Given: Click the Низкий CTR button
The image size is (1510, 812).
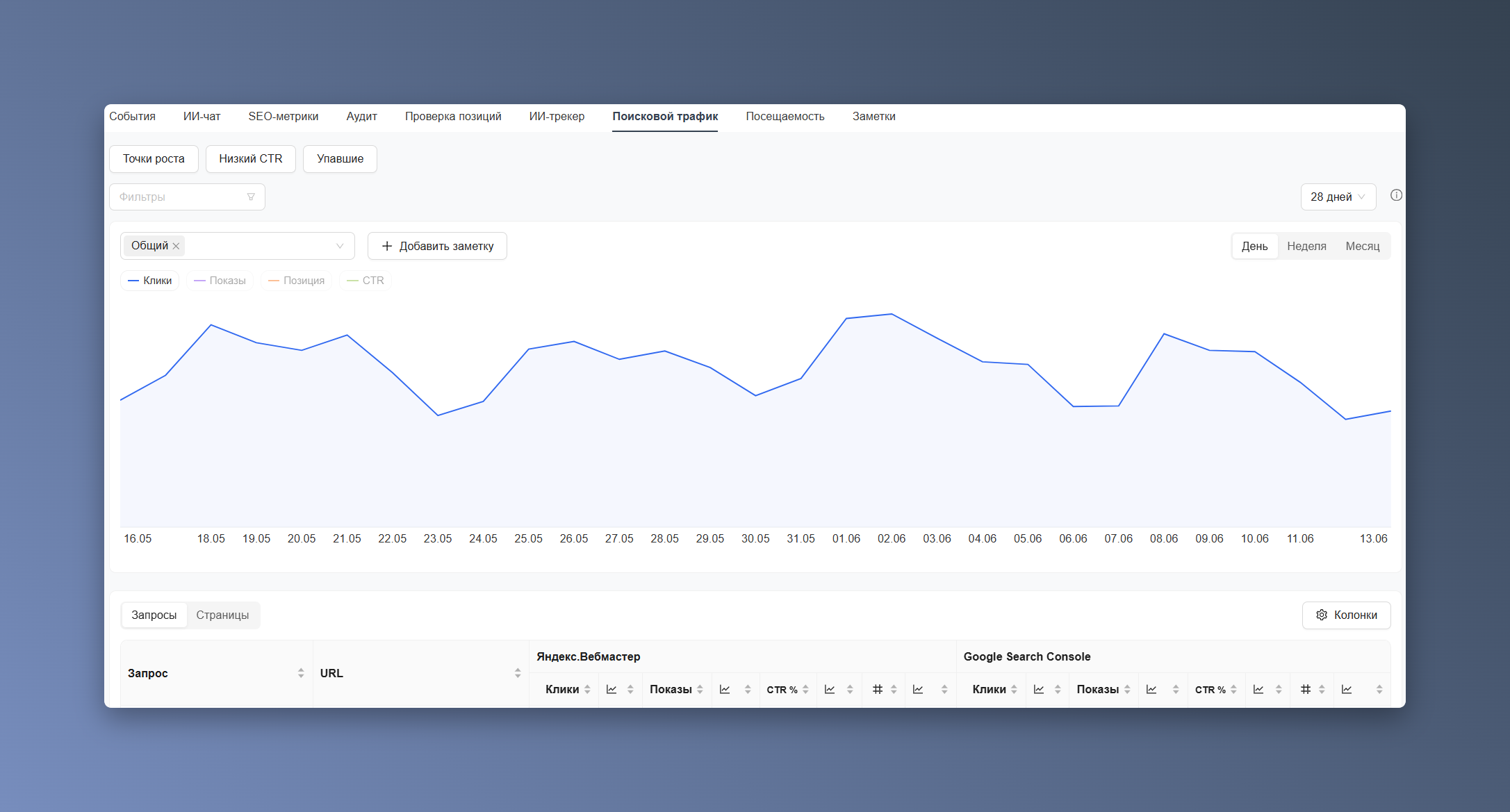Looking at the screenshot, I should (x=251, y=158).
